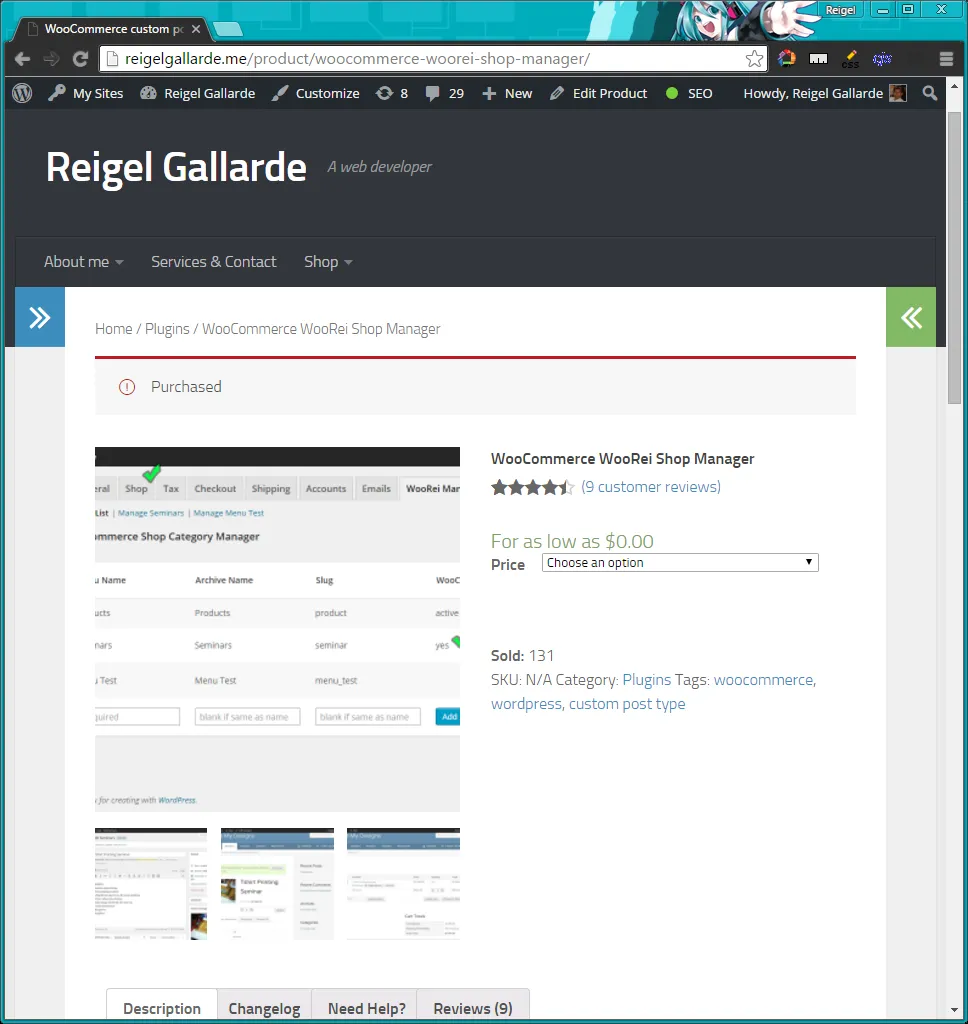The image size is (968, 1024).
Task: Open the CSS pencil extension
Action: [850, 59]
